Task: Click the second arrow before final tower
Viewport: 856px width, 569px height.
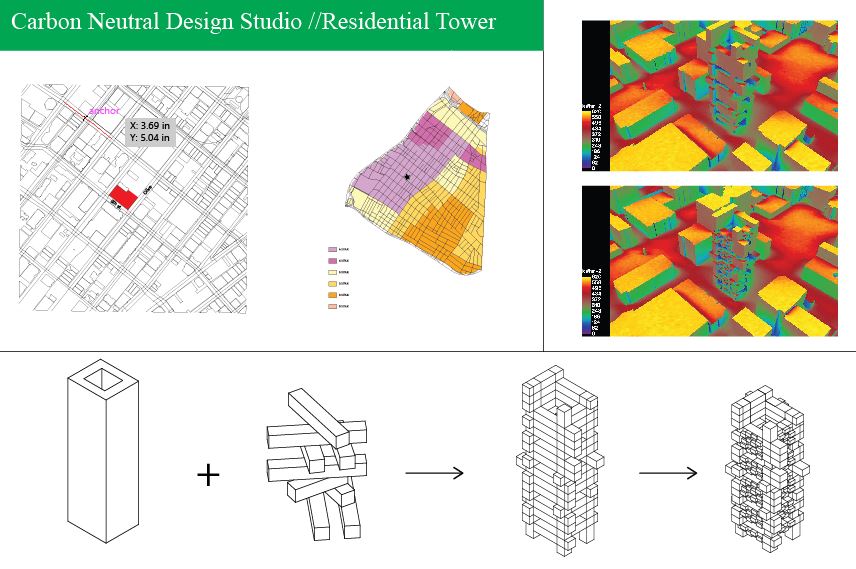Action: pyautogui.click(x=667, y=473)
